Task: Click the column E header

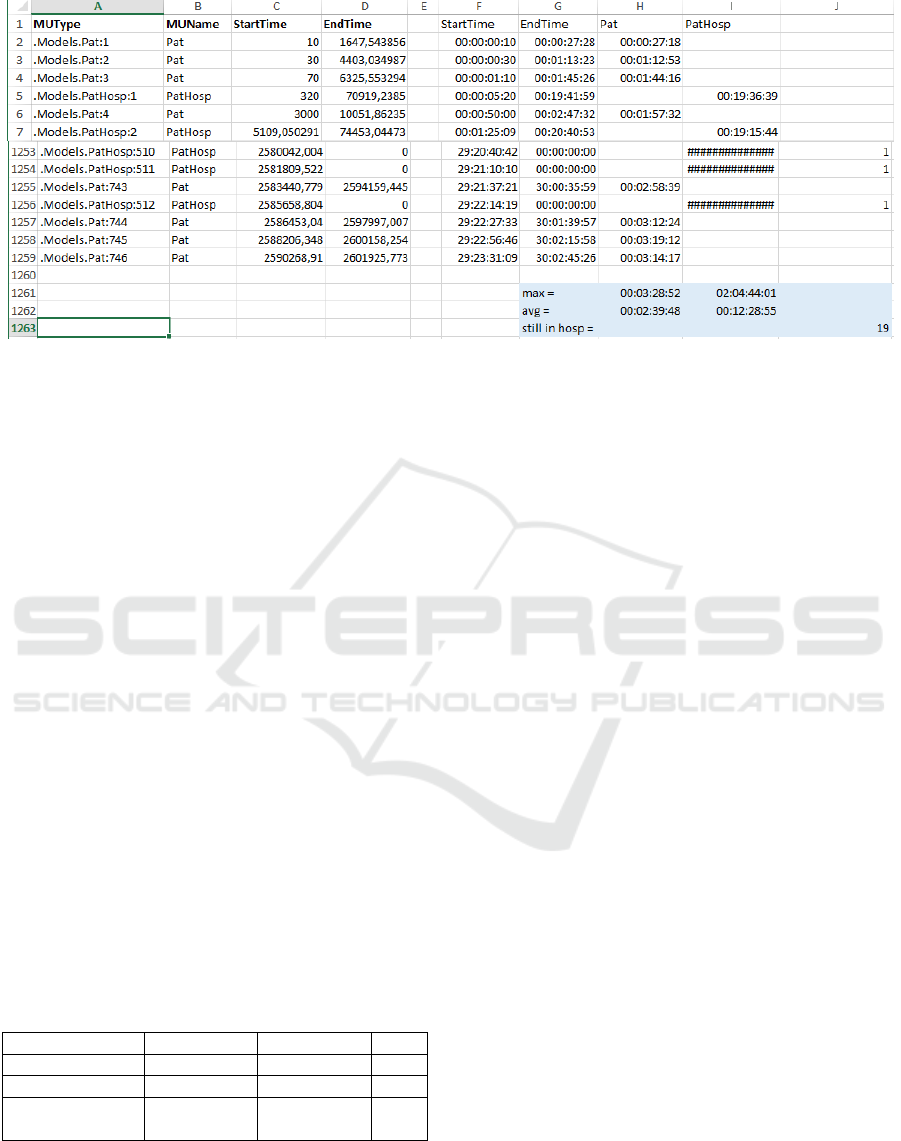Action: click(423, 6)
